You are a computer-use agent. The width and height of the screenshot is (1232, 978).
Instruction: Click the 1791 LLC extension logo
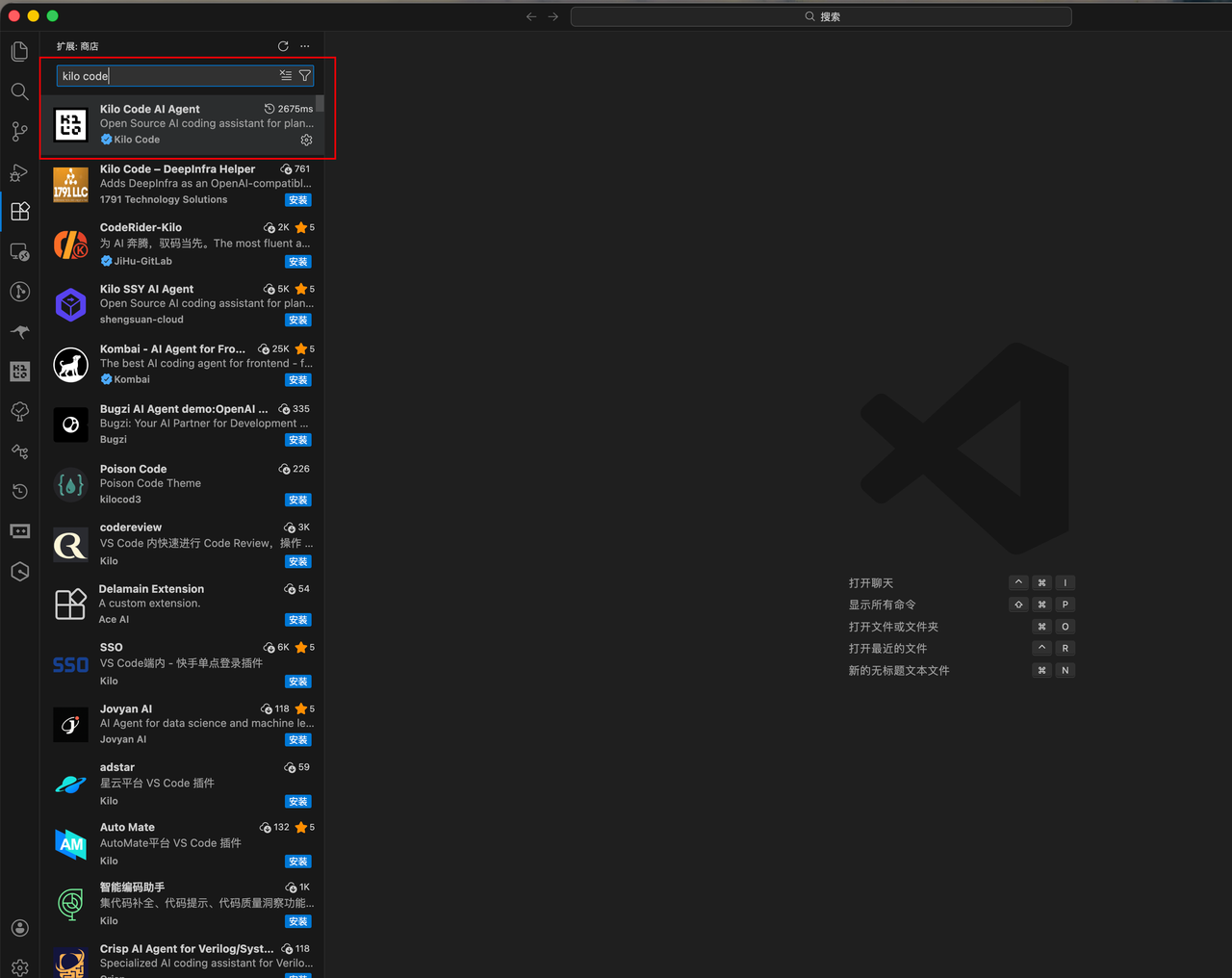pyautogui.click(x=71, y=184)
